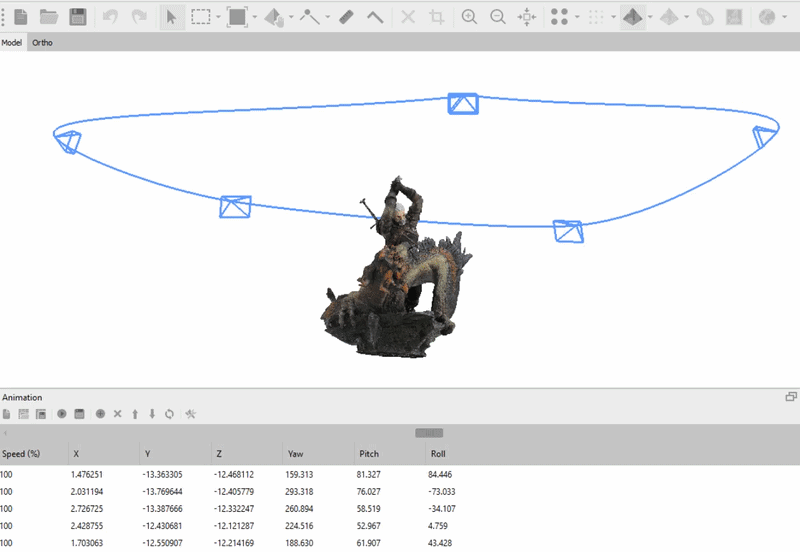
Task: Update the selected keyframe
Action: (169, 414)
